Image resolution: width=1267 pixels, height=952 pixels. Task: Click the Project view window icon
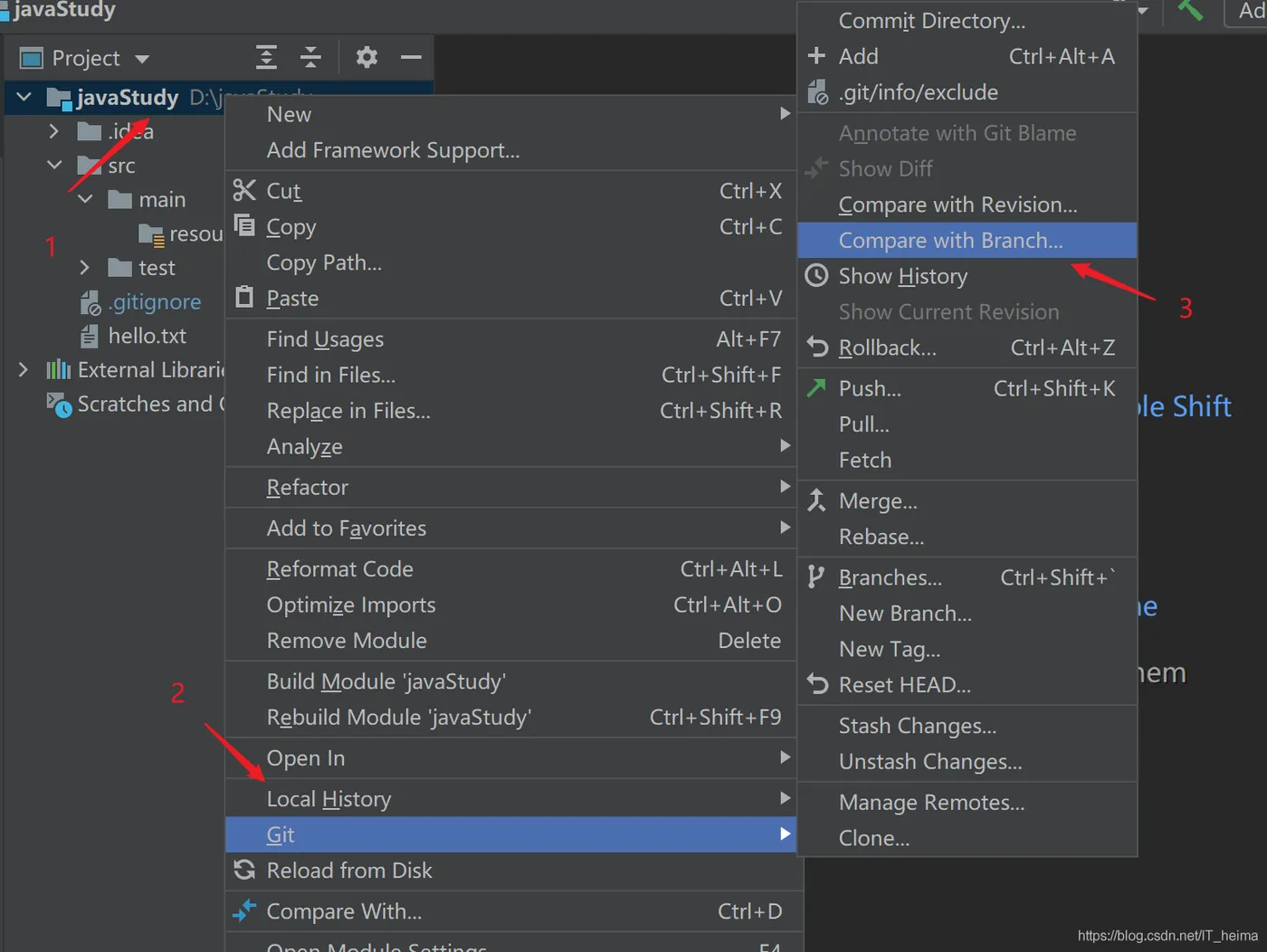32,58
